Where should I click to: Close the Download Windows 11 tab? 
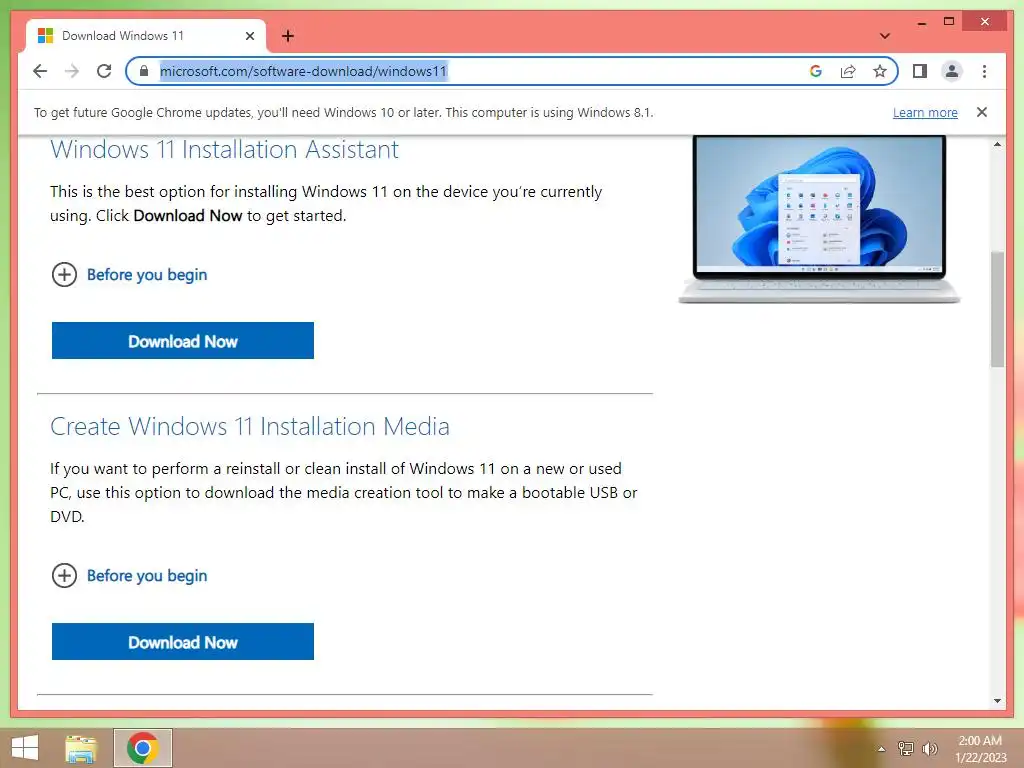(249, 36)
